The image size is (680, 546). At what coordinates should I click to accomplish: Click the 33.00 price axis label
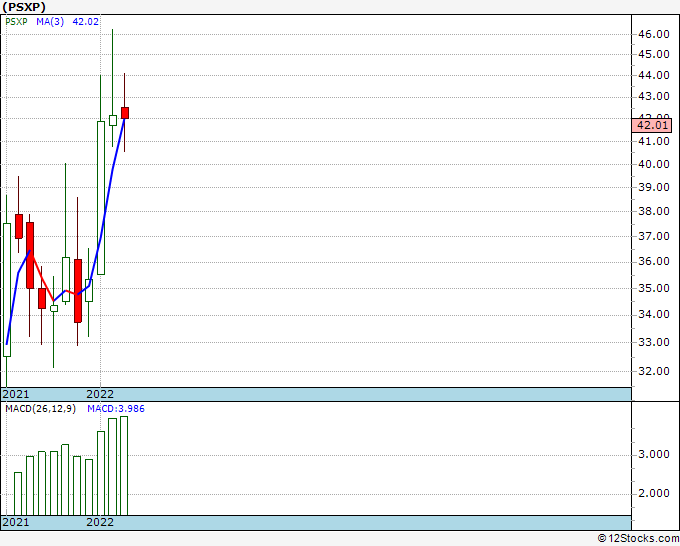pos(654,343)
